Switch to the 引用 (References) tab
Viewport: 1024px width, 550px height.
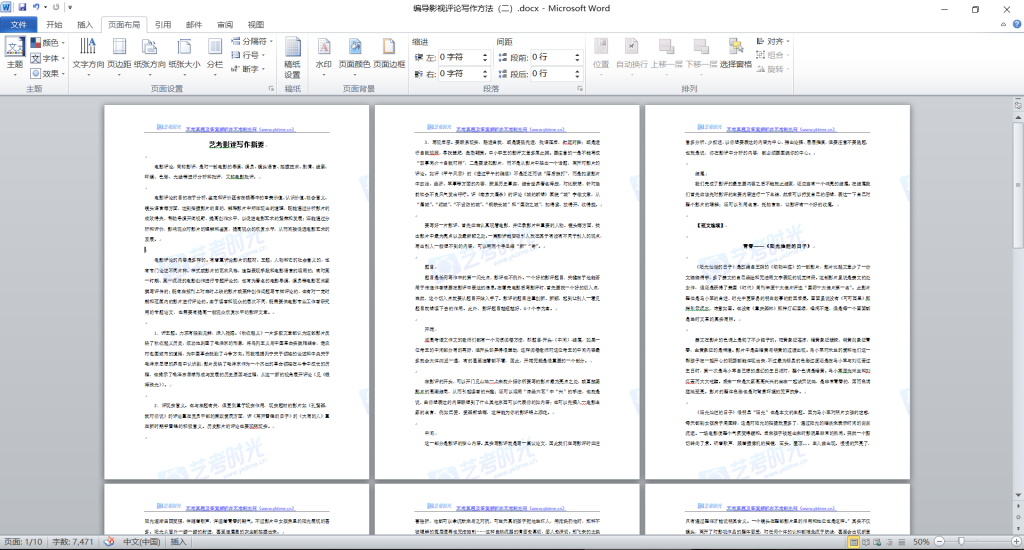(x=163, y=24)
